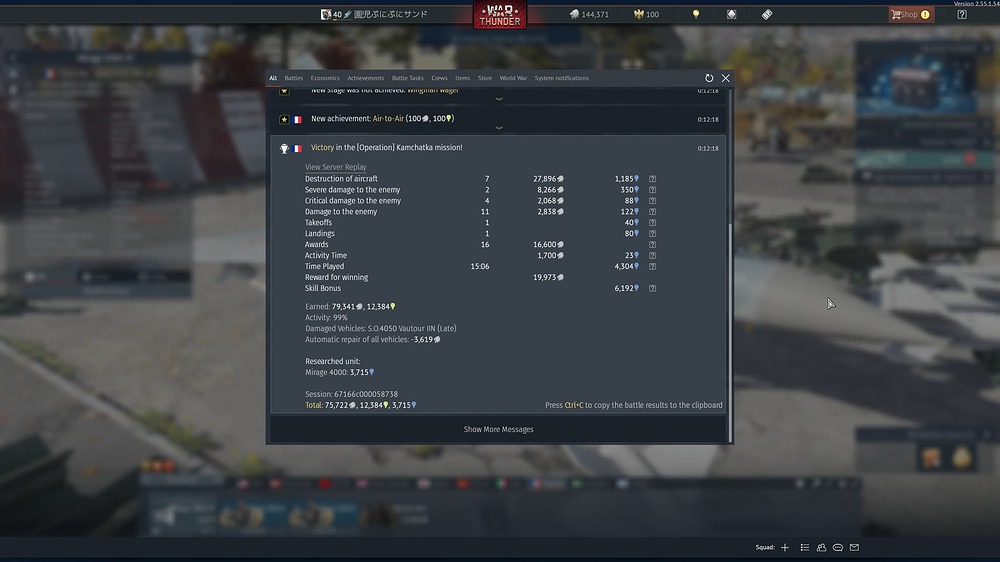Click the Reward for winning value 19,973
The width and height of the screenshot is (1000, 562).
pos(548,277)
